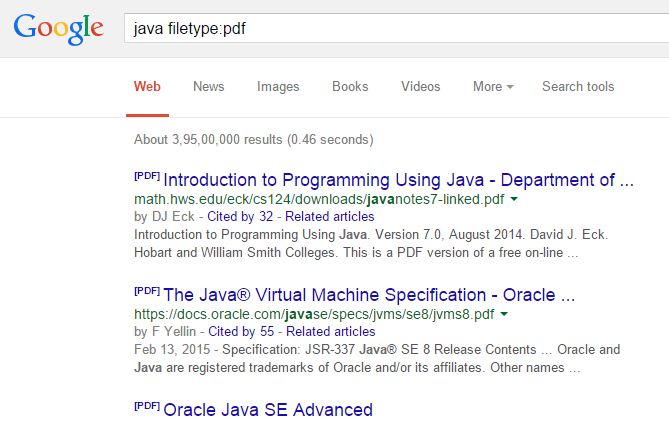Open Search tools options
The height and width of the screenshot is (421, 669).
click(578, 87)
